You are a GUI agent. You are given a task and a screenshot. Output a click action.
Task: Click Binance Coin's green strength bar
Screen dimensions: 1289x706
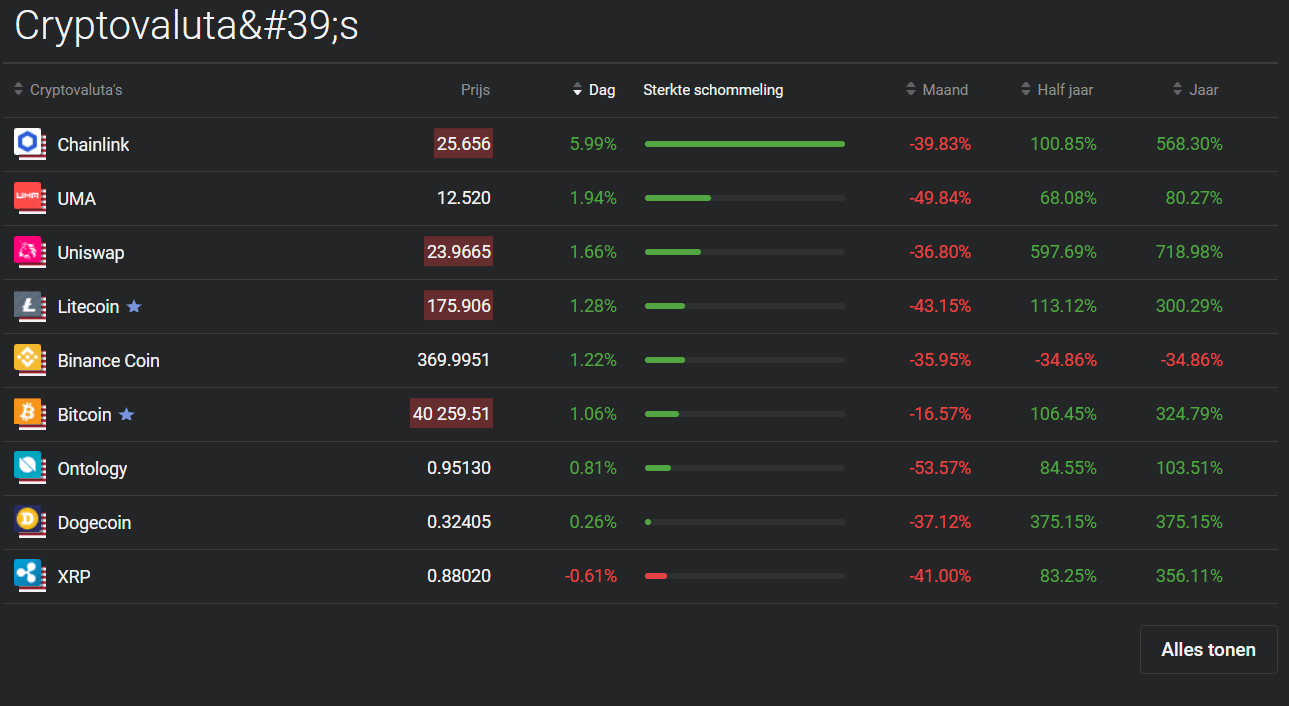[x=665, y=360]
